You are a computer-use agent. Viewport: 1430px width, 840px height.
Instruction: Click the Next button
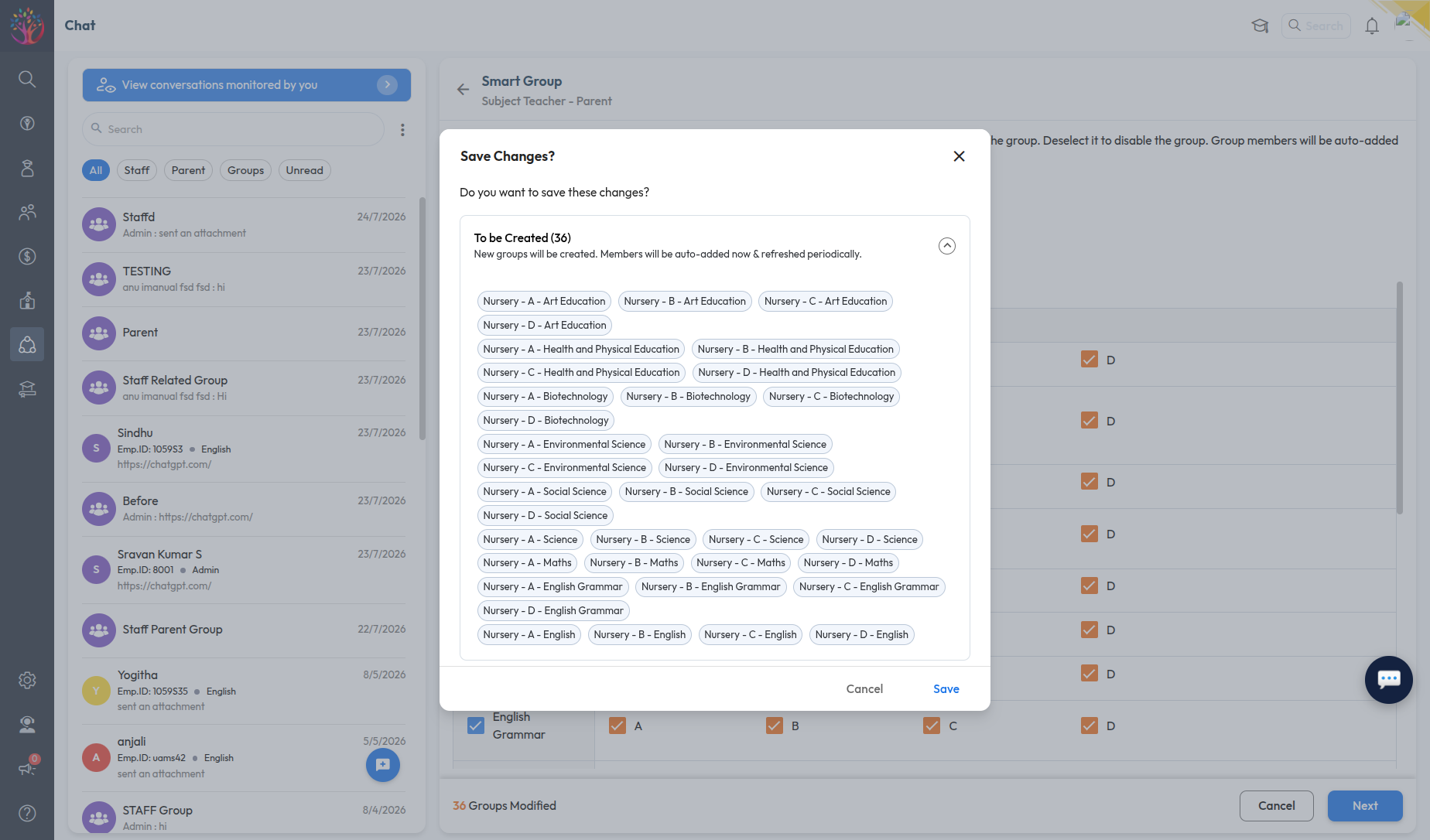(x=1365, y=806)
